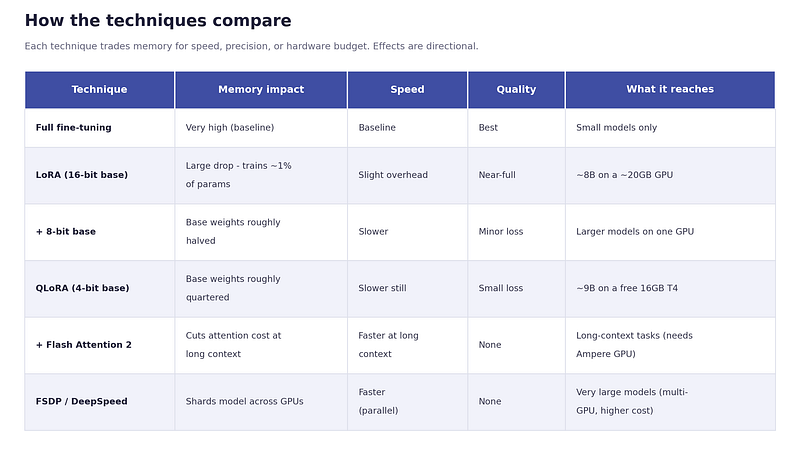Click the FSDP / DeepSpeed row label
This screenshot has width=800, height=455.
(82, 401)
